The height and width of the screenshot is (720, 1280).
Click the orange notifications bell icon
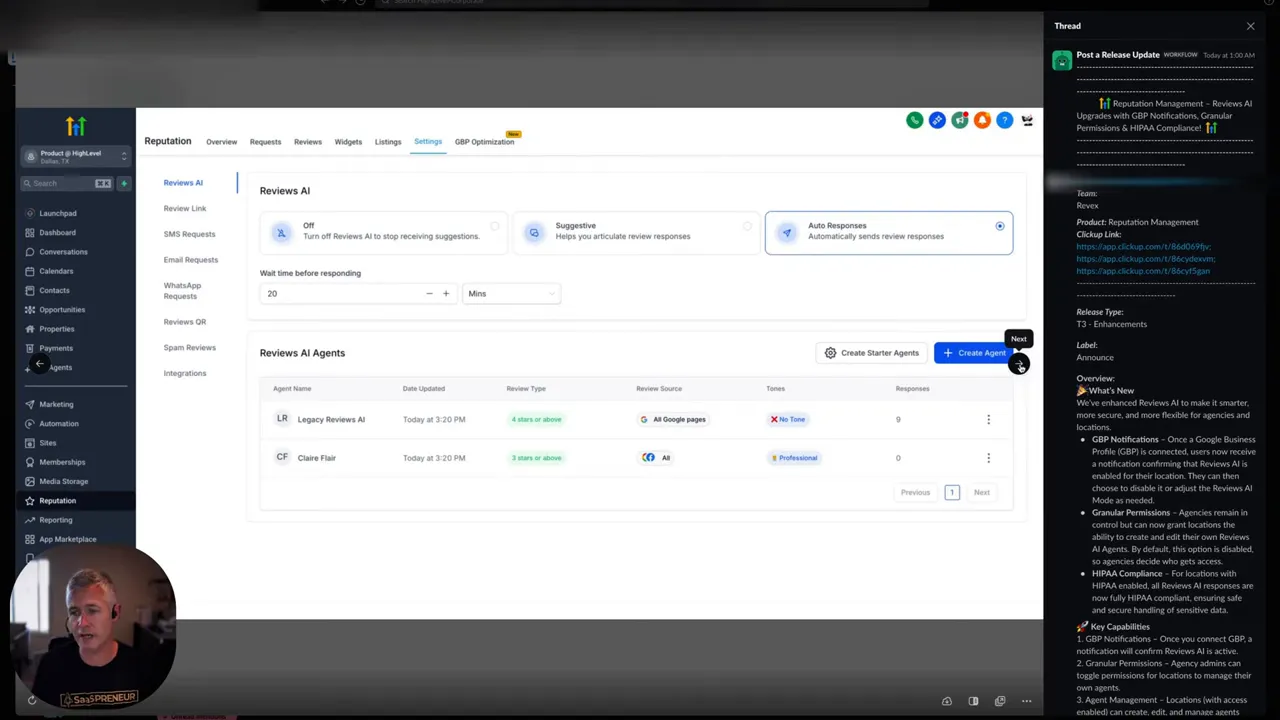(982, 120)
